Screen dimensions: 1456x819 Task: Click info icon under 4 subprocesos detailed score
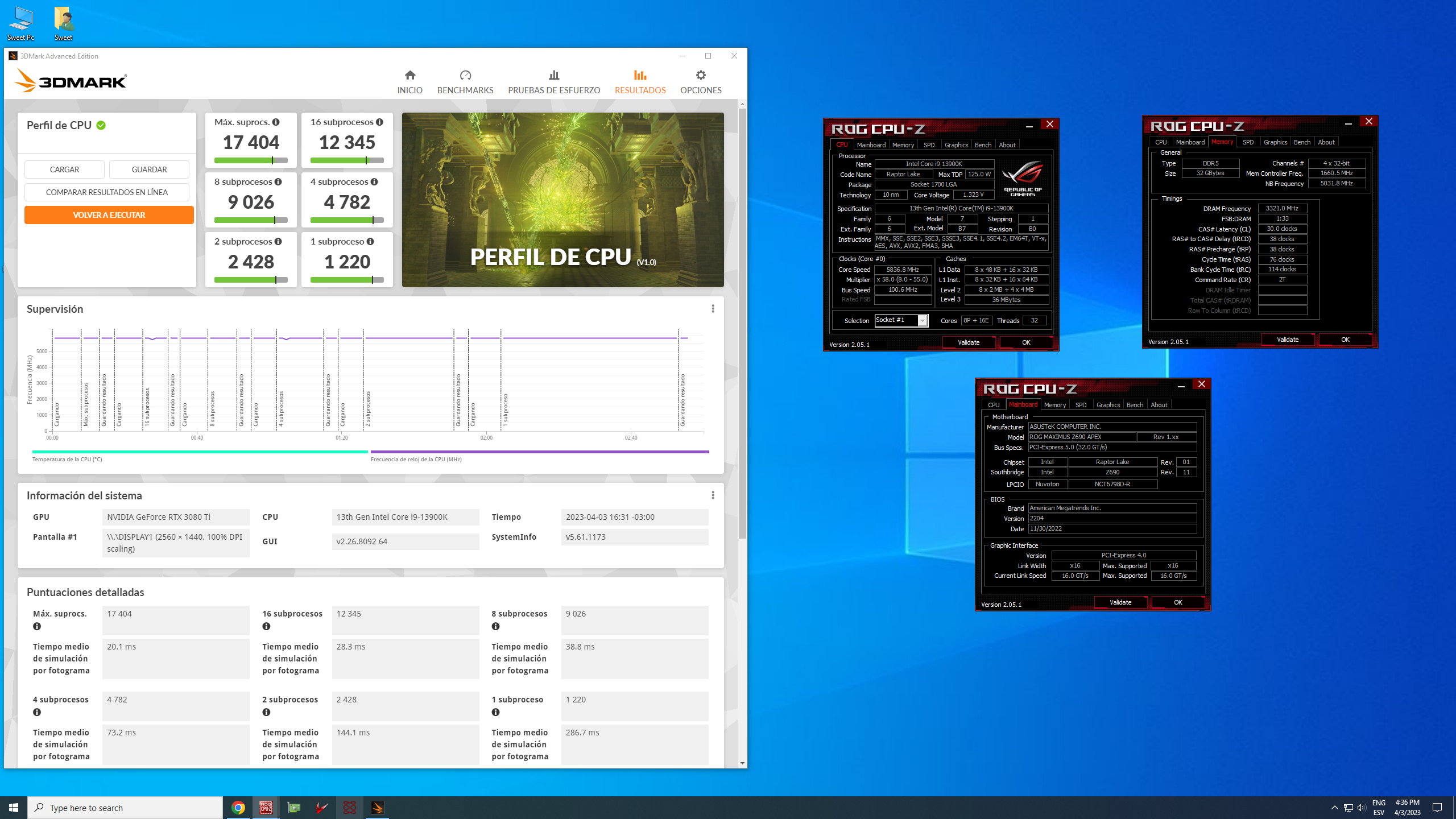coord(37,712)
